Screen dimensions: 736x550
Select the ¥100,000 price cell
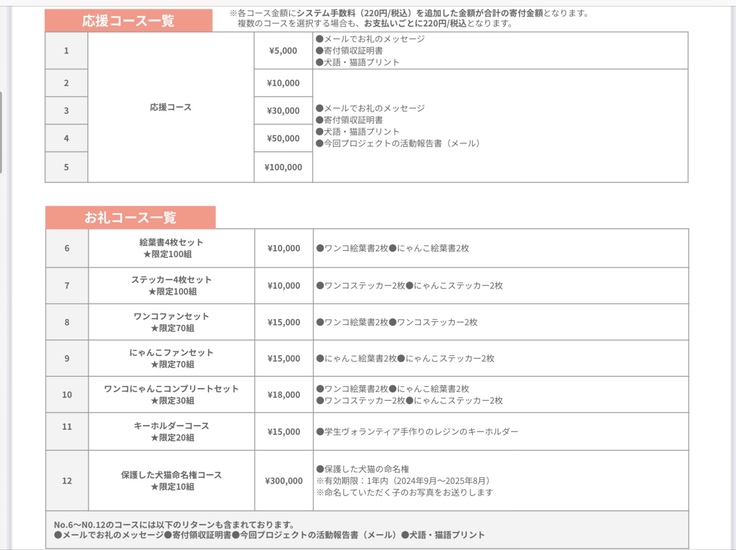click(283, 167)
